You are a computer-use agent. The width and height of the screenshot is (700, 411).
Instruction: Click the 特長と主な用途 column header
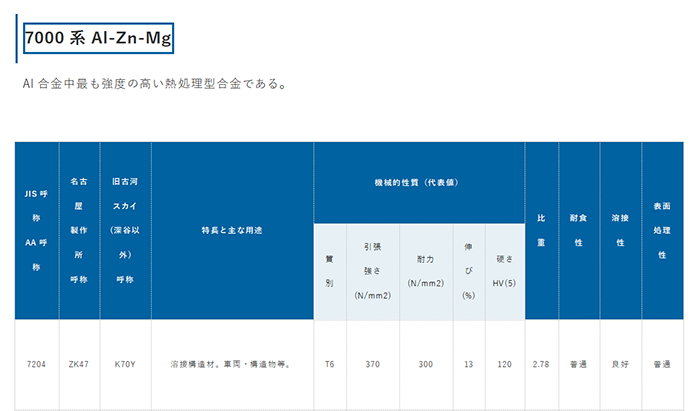point(232,231)
